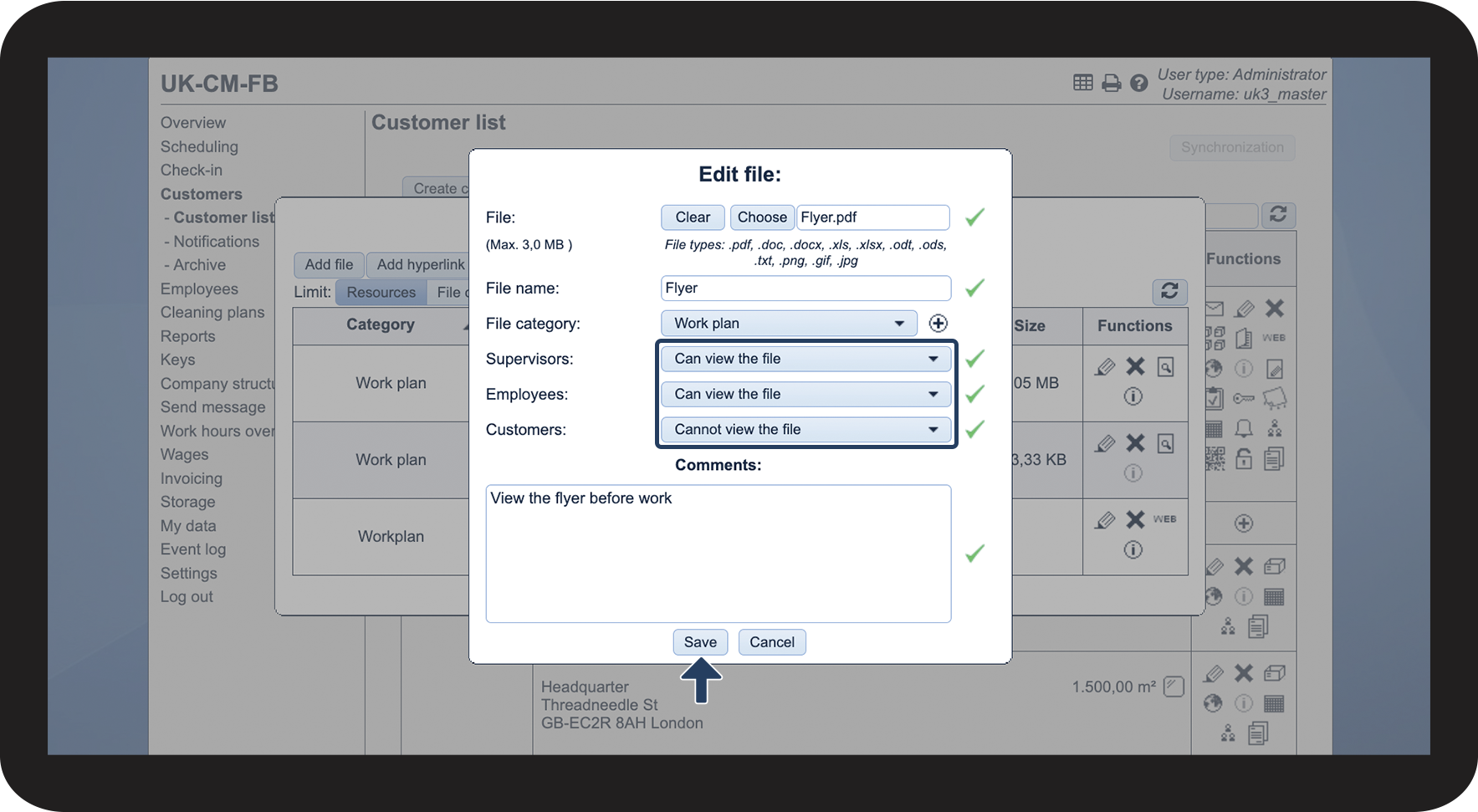This screenshot has width=1478, height=812.
Task: Preview the second Work plan file with magnifier icon
Action: (1165, 443)
